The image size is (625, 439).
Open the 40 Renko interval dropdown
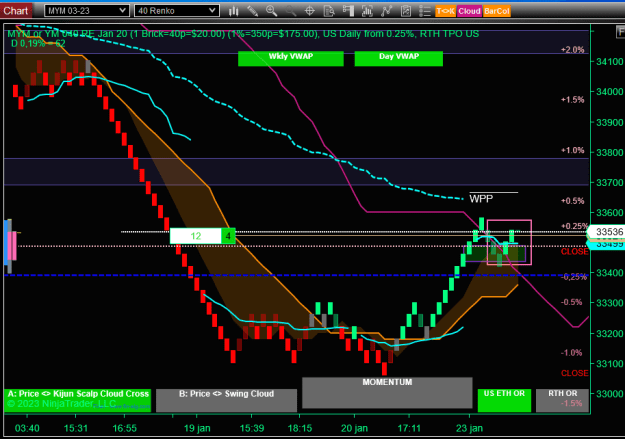[x=177, y=11]
